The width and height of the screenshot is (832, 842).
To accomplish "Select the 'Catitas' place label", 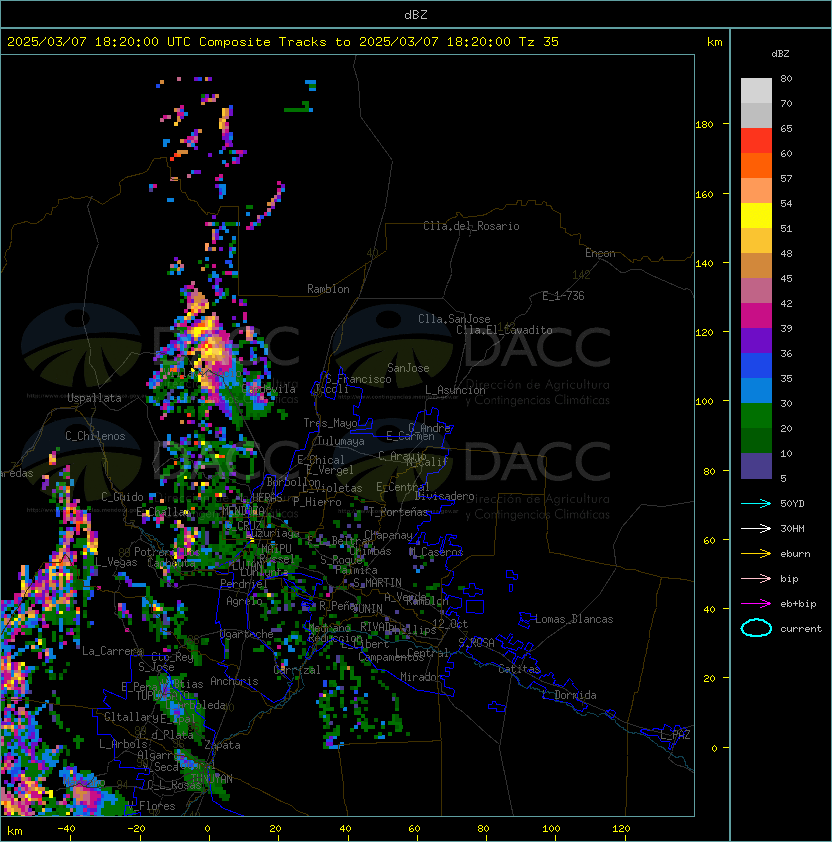I will (x=519, y=669).
